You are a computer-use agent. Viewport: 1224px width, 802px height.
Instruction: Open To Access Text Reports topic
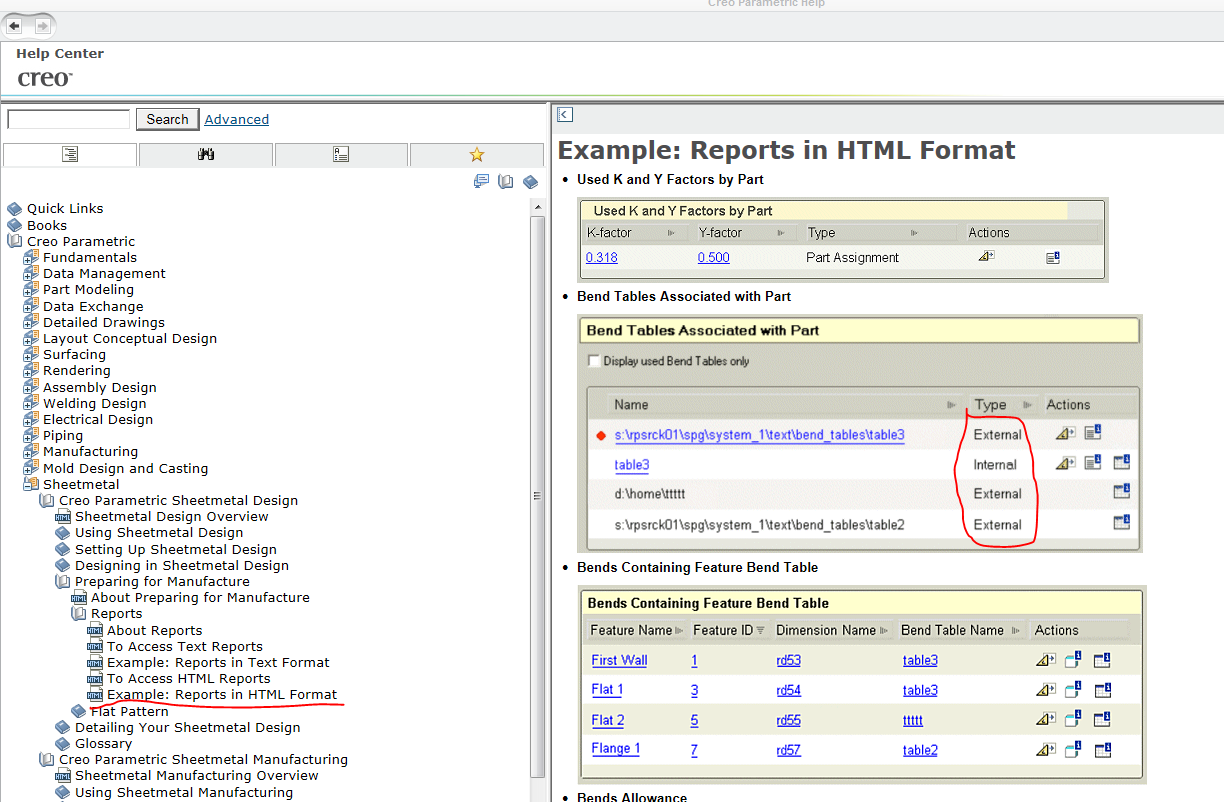[x=185, y=646]
